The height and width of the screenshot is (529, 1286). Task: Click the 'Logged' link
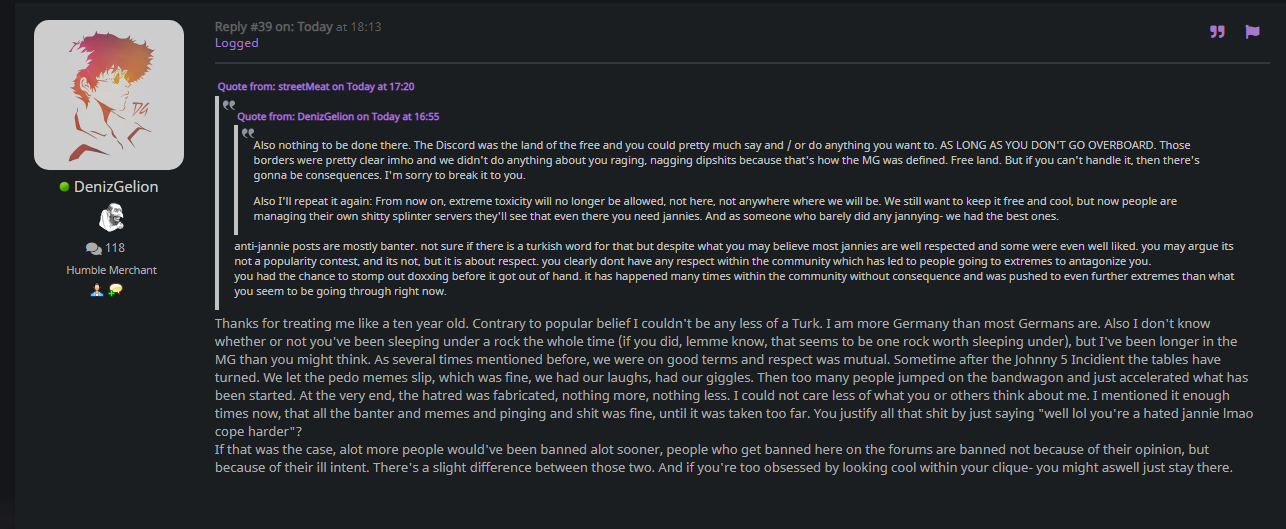[x=237, y=43]
